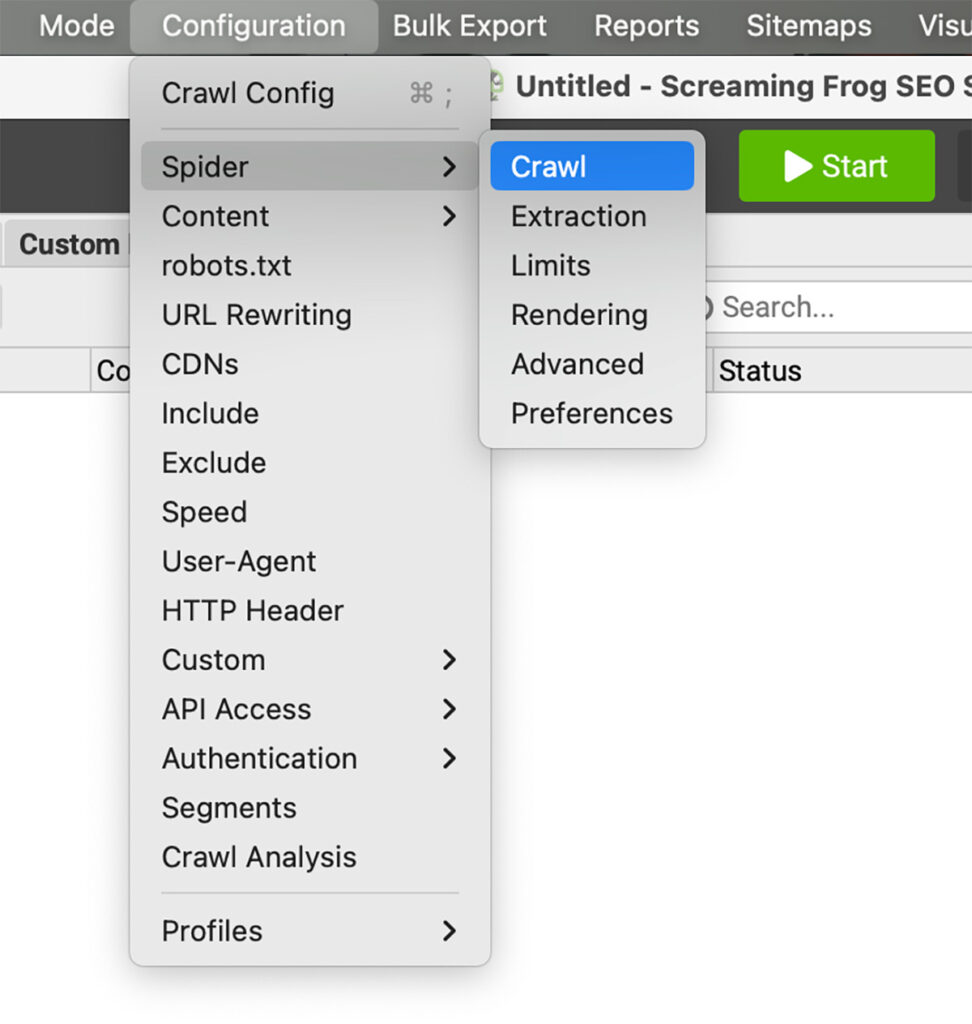Open Rendering option in Spider submenu
The image size is (972, 1024).
pyautogui.click(x=579, y=315)
